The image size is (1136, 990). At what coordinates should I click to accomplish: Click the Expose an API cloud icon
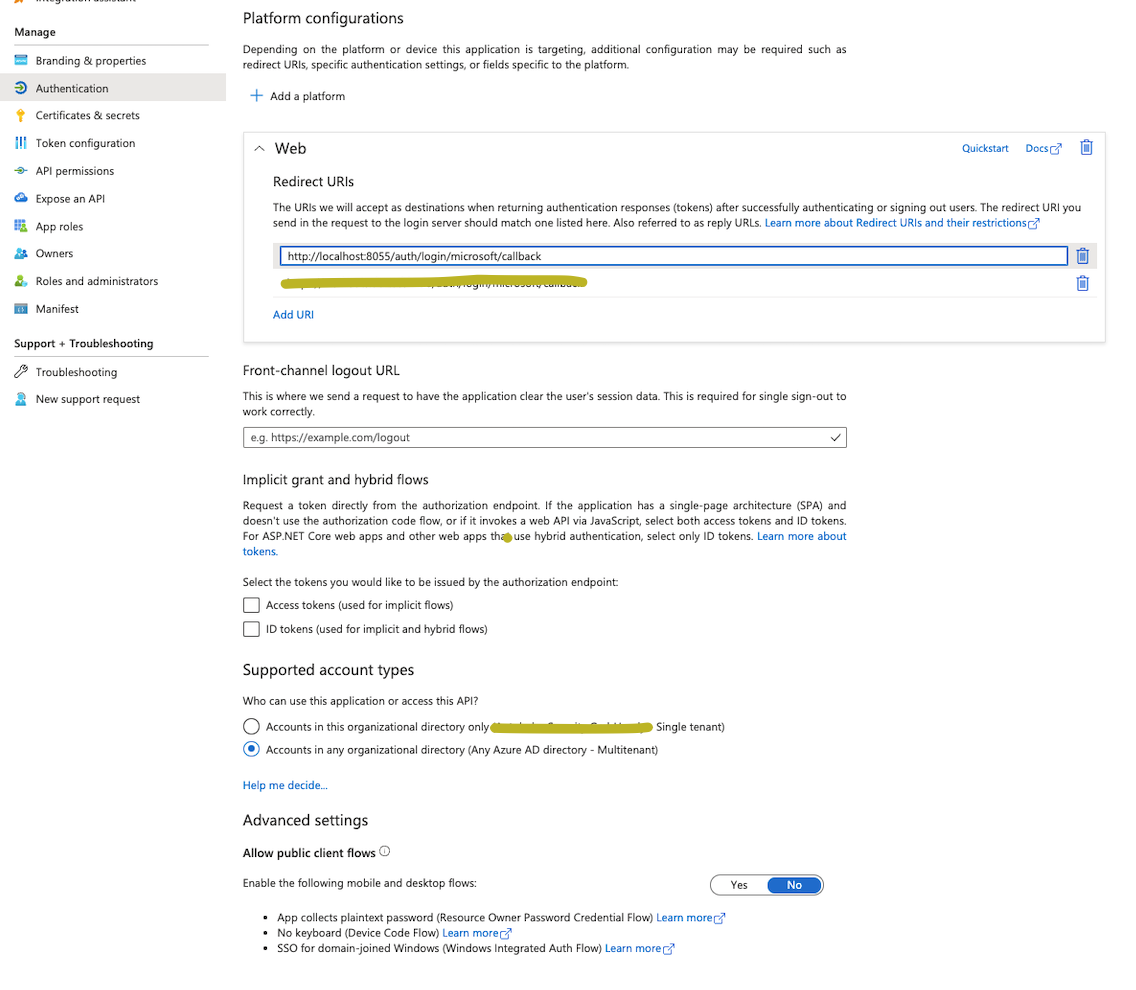(x=21, y=198)
